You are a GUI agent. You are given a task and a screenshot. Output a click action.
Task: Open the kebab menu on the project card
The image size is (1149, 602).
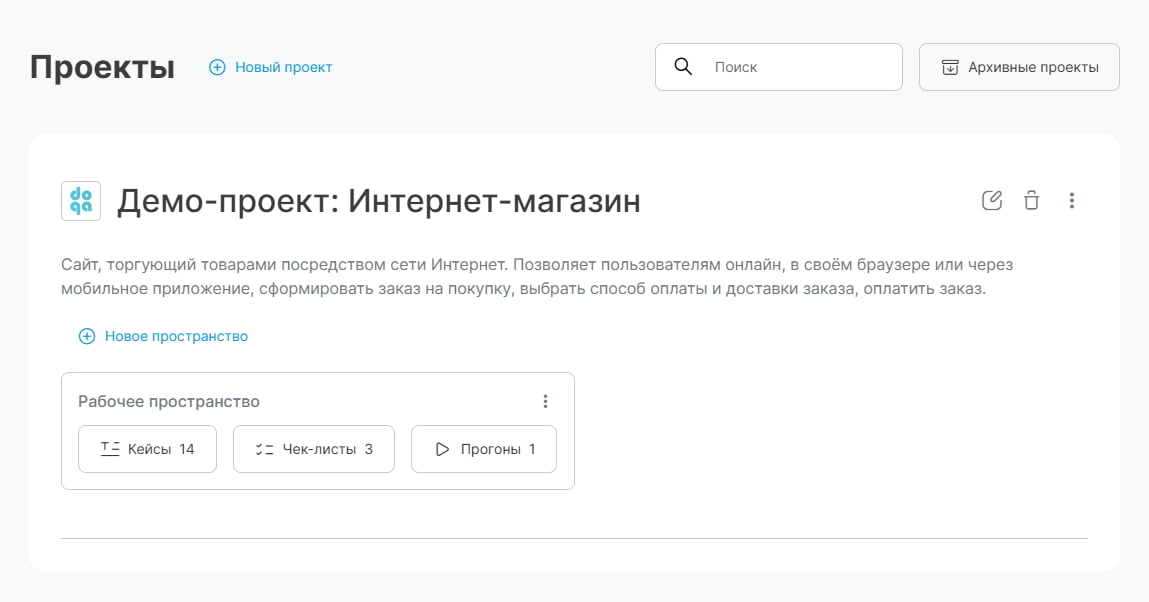[1071, 200]
